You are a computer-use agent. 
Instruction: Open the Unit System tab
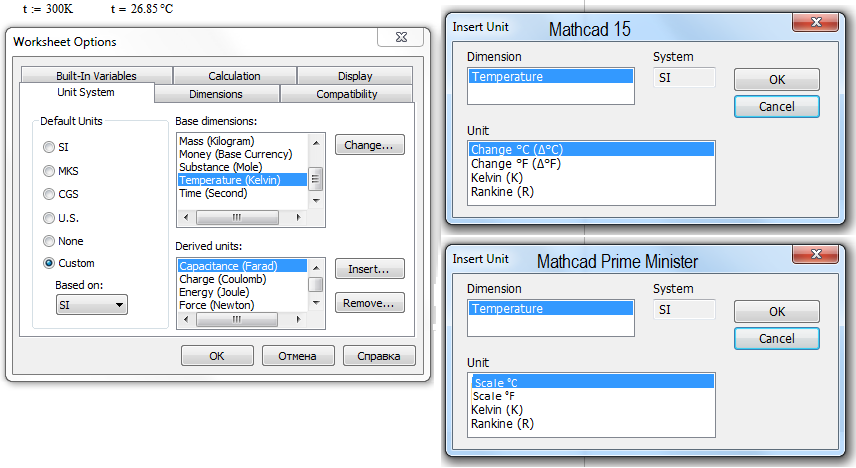86,92
